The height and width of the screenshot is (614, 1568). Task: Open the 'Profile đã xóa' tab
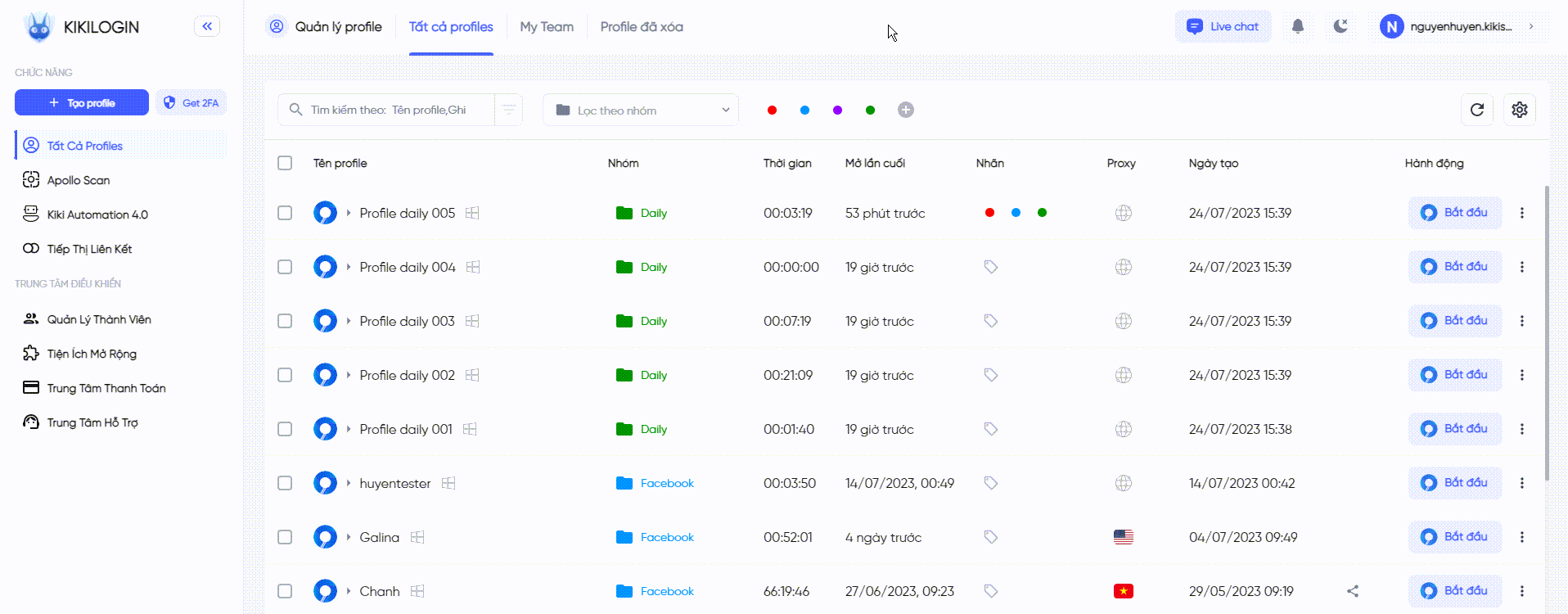pyautogui.click(x=642, y=27)
